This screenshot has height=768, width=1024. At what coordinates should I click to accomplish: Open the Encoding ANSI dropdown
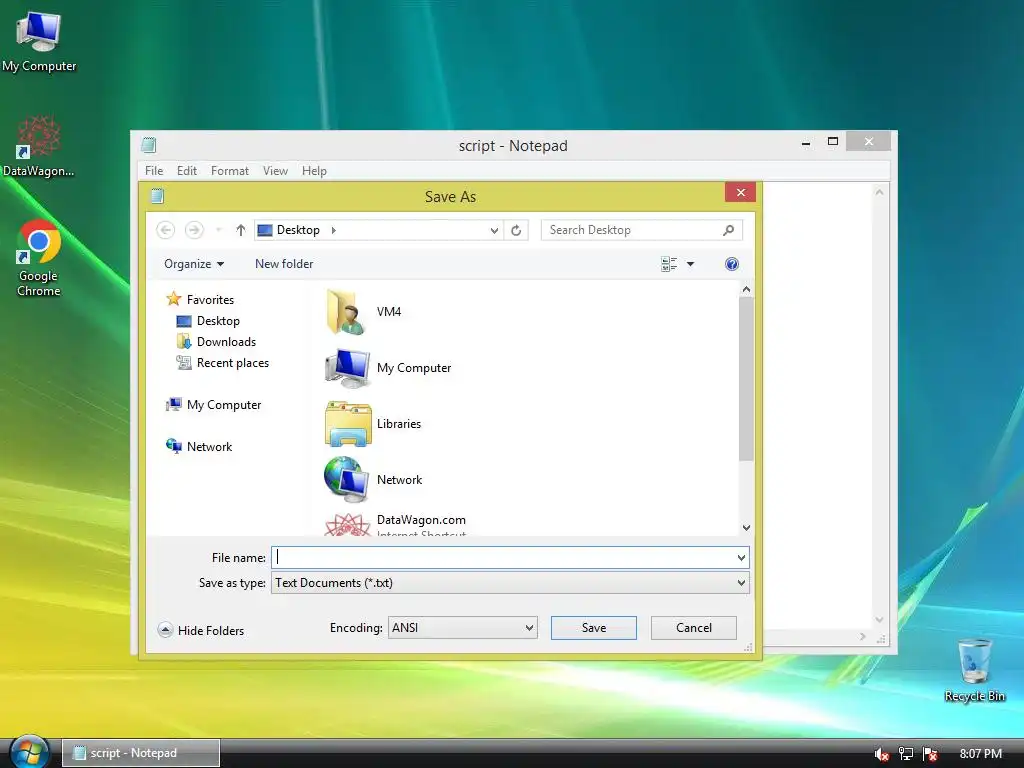[x=462, y=628]
